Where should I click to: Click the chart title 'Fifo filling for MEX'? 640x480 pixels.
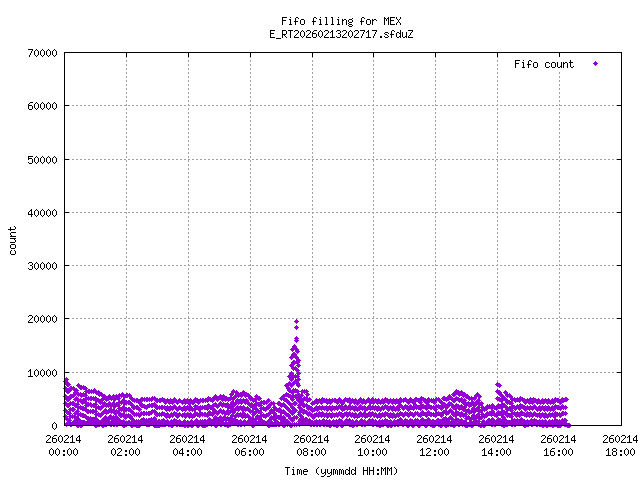(x=342, y=21)
